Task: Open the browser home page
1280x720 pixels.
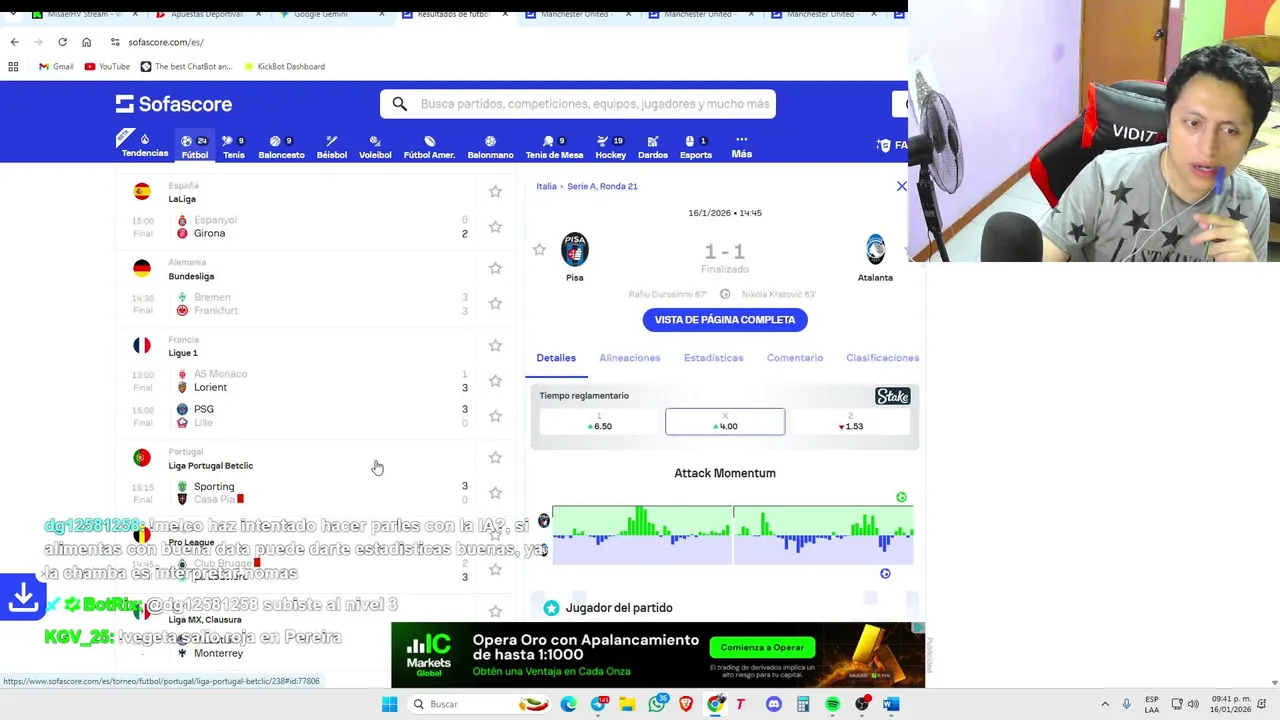Action: pos(86,42)
